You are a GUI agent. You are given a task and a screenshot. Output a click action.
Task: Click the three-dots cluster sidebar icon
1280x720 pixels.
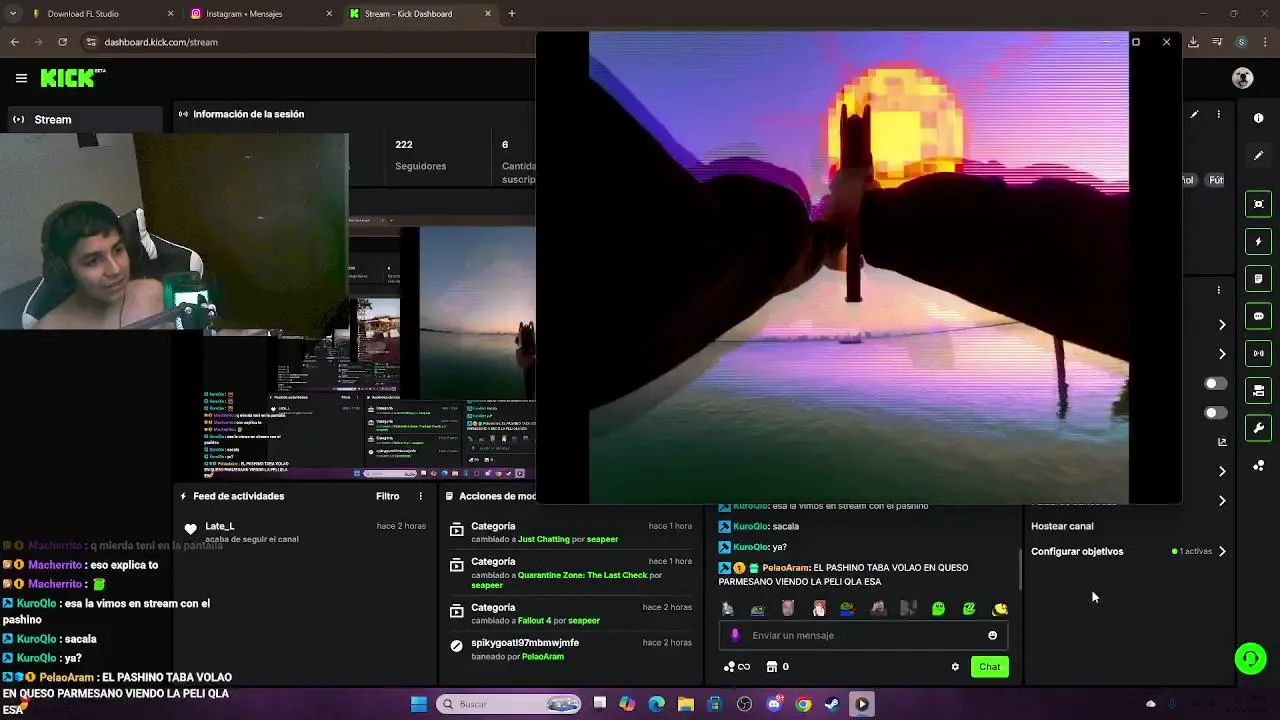(x=1258, y=466)
